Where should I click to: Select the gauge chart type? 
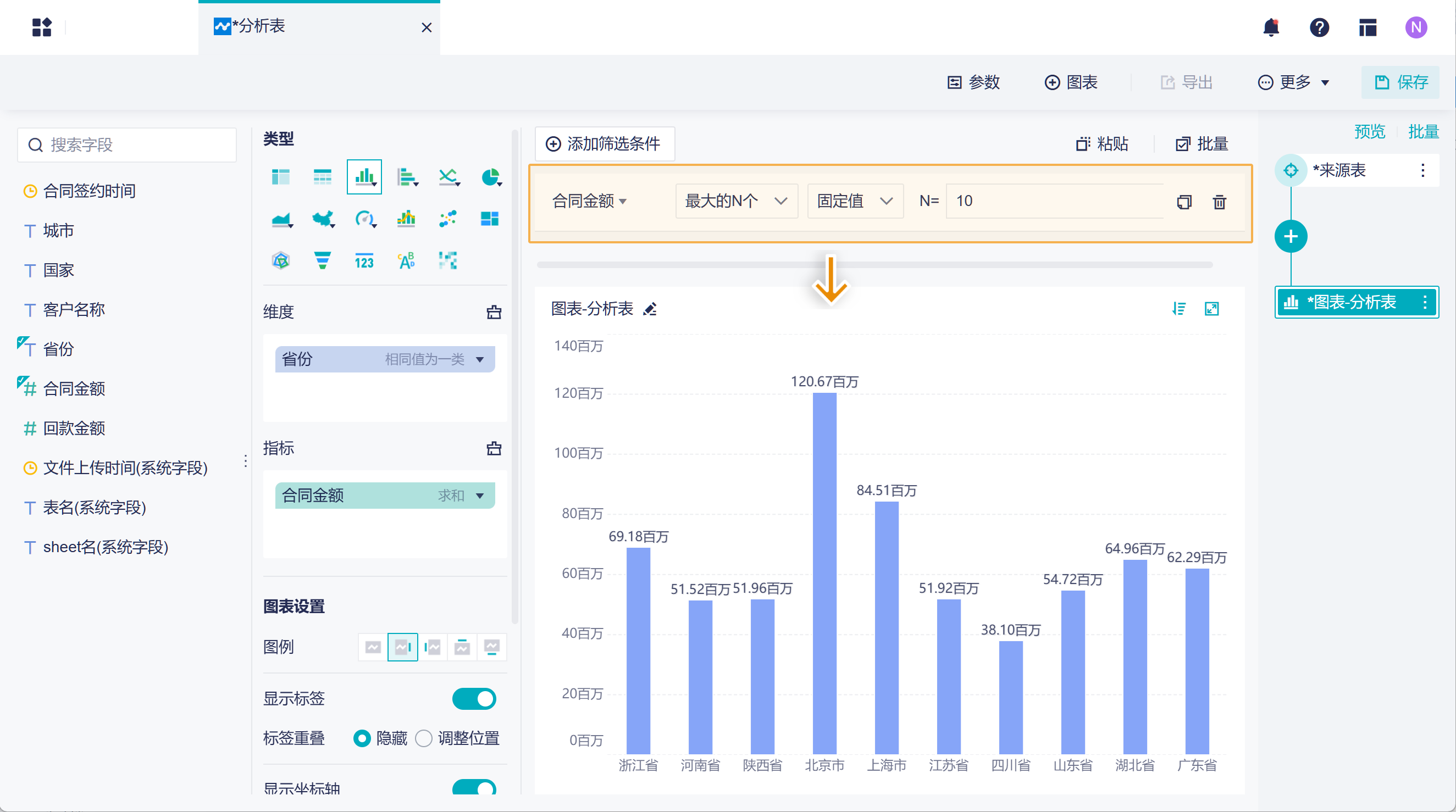point(365,219)
